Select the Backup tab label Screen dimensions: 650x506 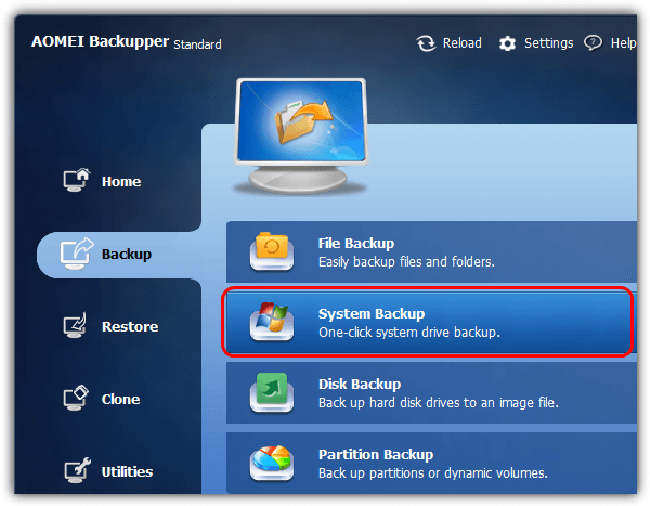pyautogui.click(x=127, y=254)
